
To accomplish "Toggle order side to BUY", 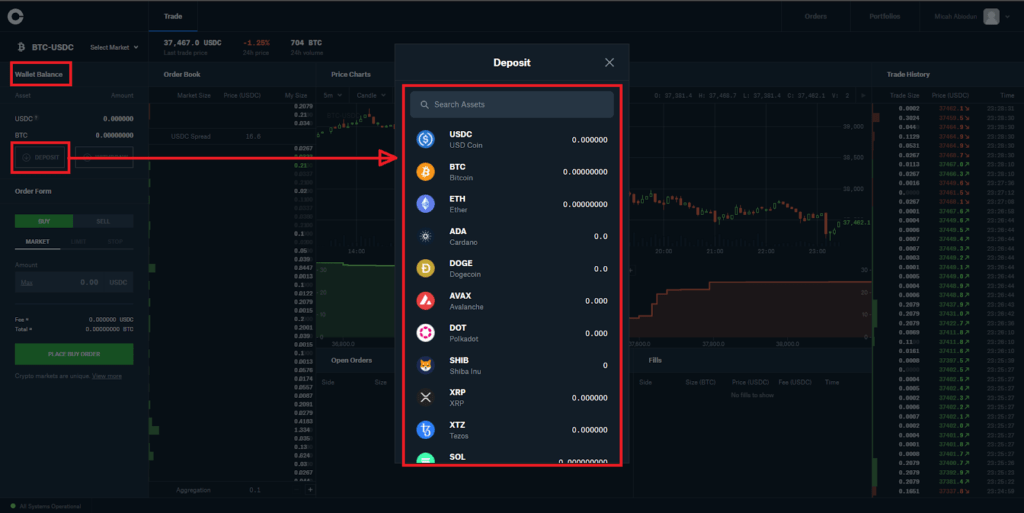I will (x=44, y=221).
